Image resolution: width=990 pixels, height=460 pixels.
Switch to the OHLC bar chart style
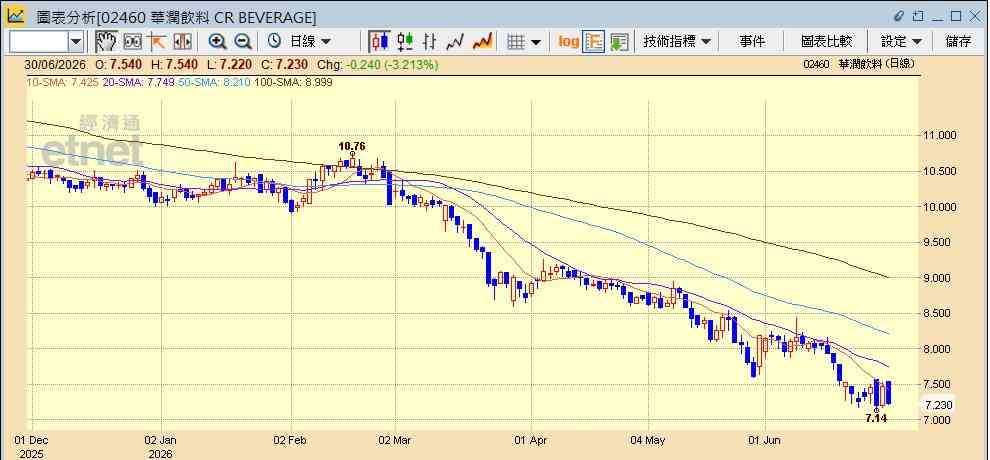[430, 42]
